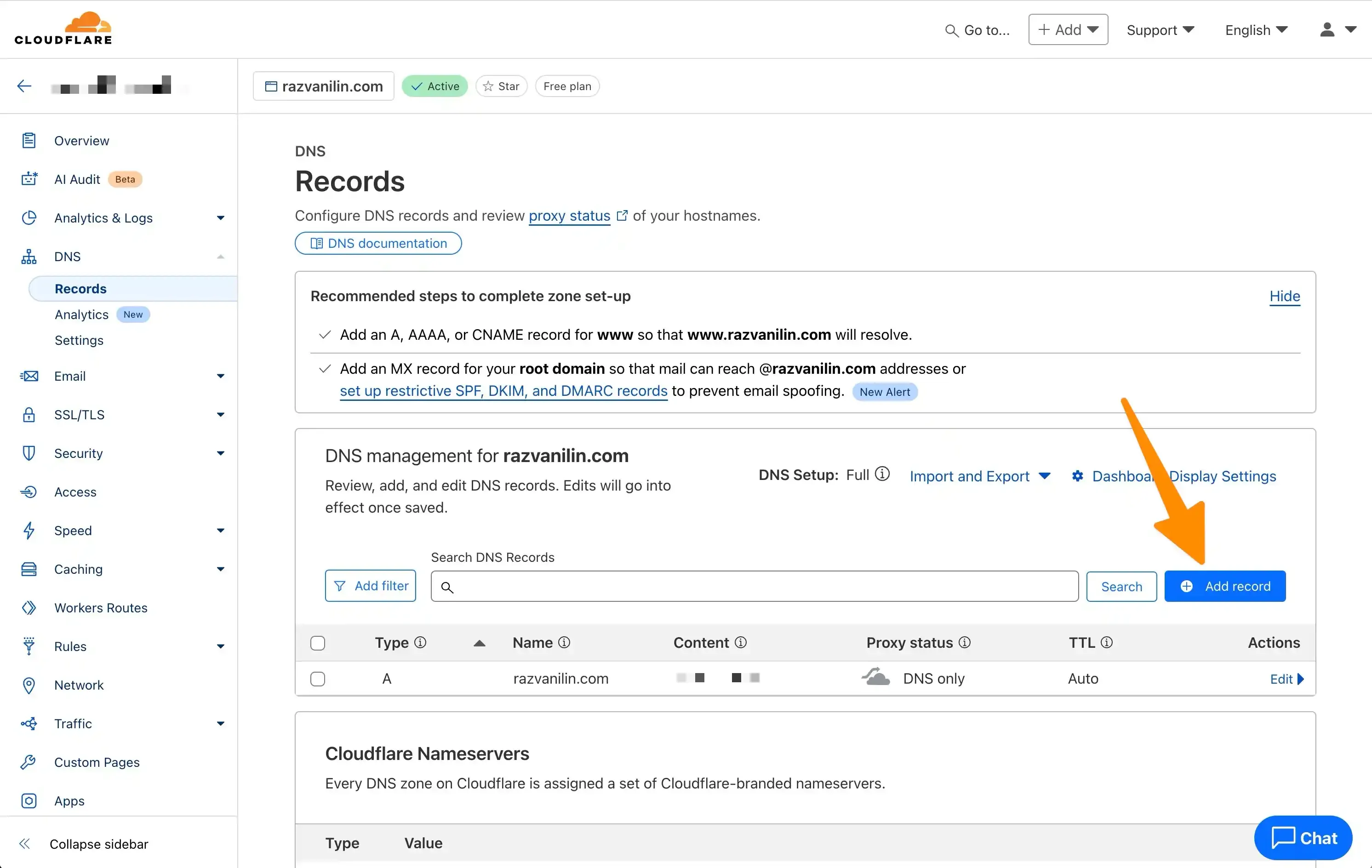The image size is (1372, 868).
Task: Click the DNS network tree icon
Action: click(29, 256)
